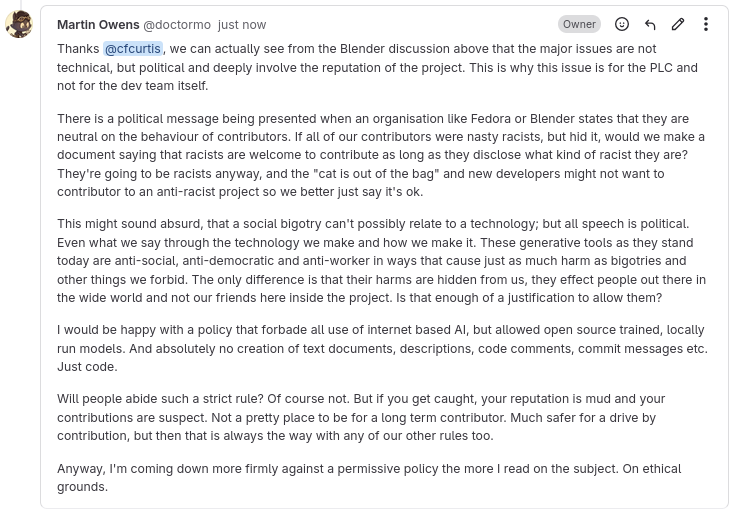Click the reply to comment arrow icon
Screen dimensions: 731x515
click(650, 24)
